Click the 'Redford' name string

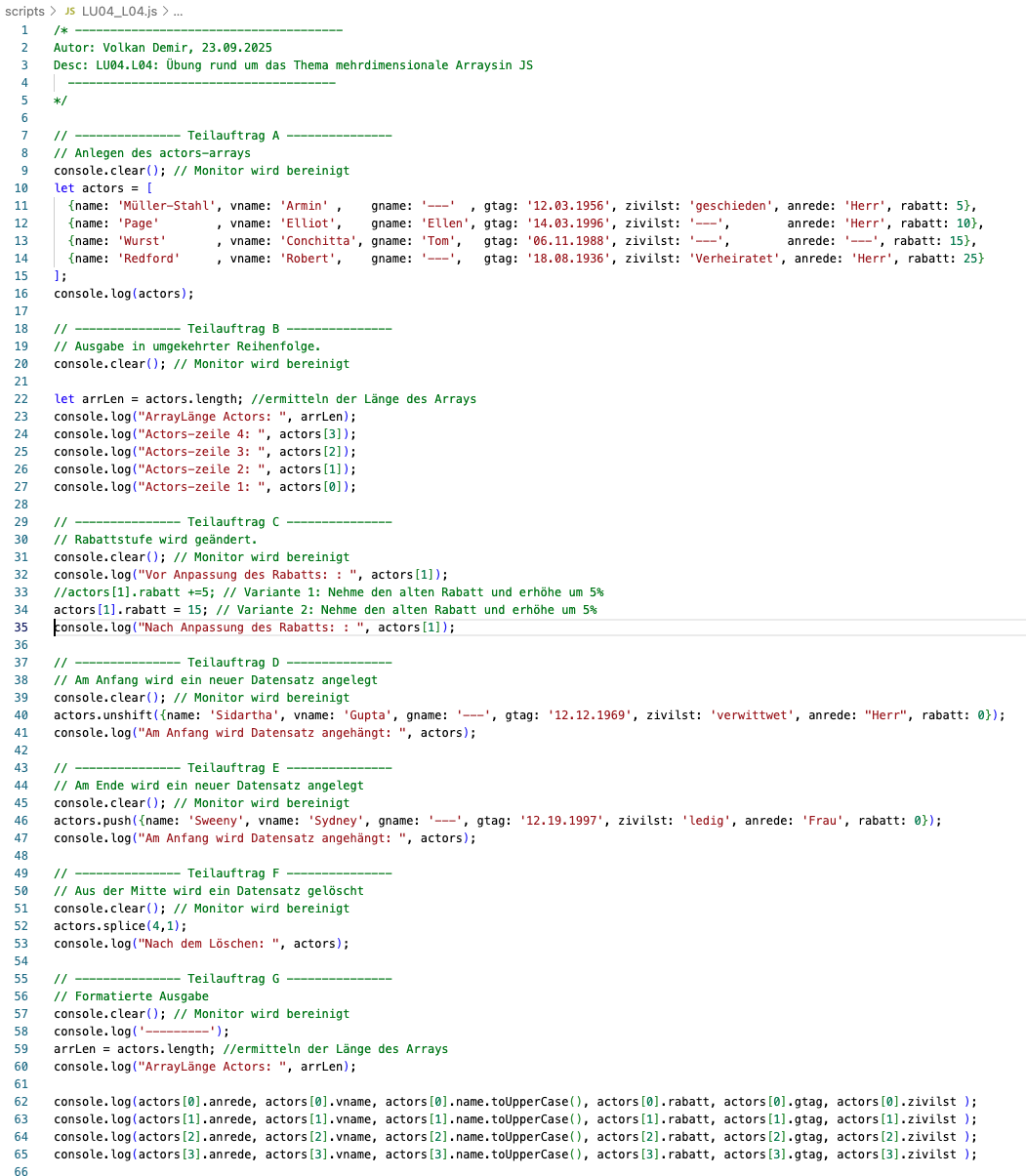(x=148, y=259)
